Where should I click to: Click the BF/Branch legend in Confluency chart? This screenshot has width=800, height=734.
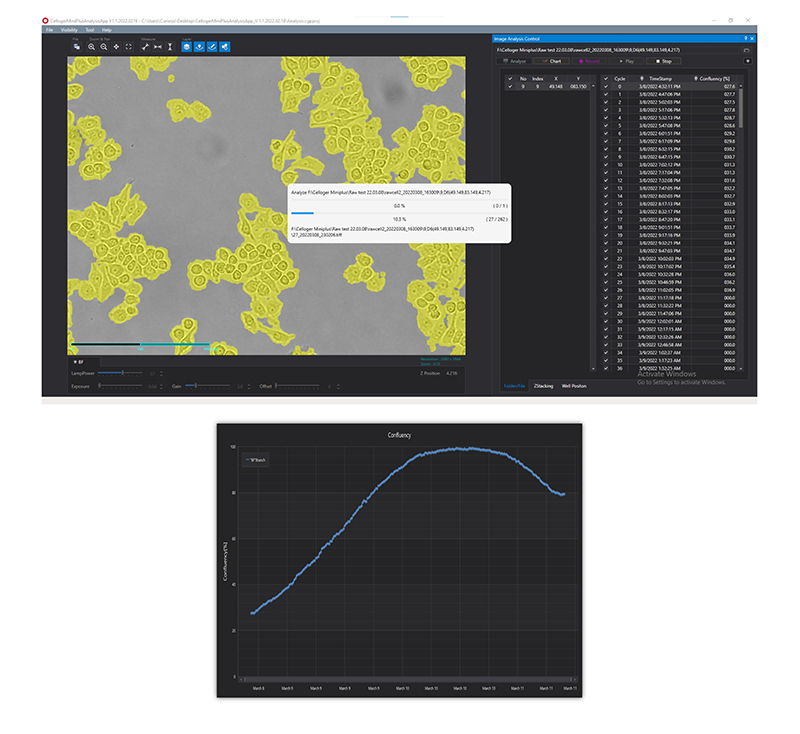(256, 460)
